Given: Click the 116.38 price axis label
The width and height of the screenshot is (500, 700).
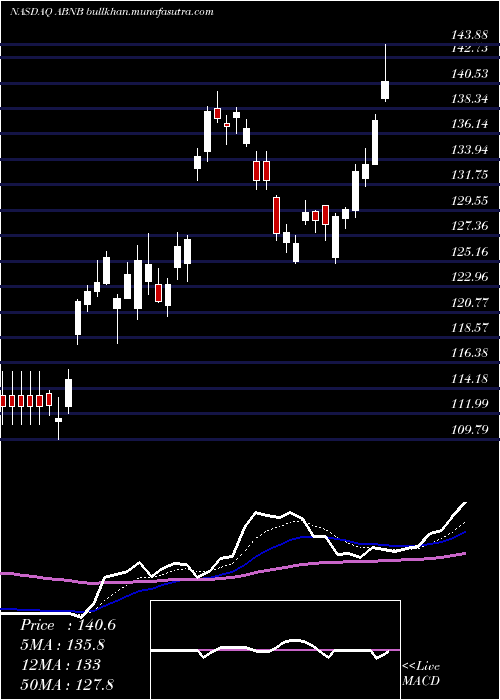Looking at the screenshot, I should 470,354.
